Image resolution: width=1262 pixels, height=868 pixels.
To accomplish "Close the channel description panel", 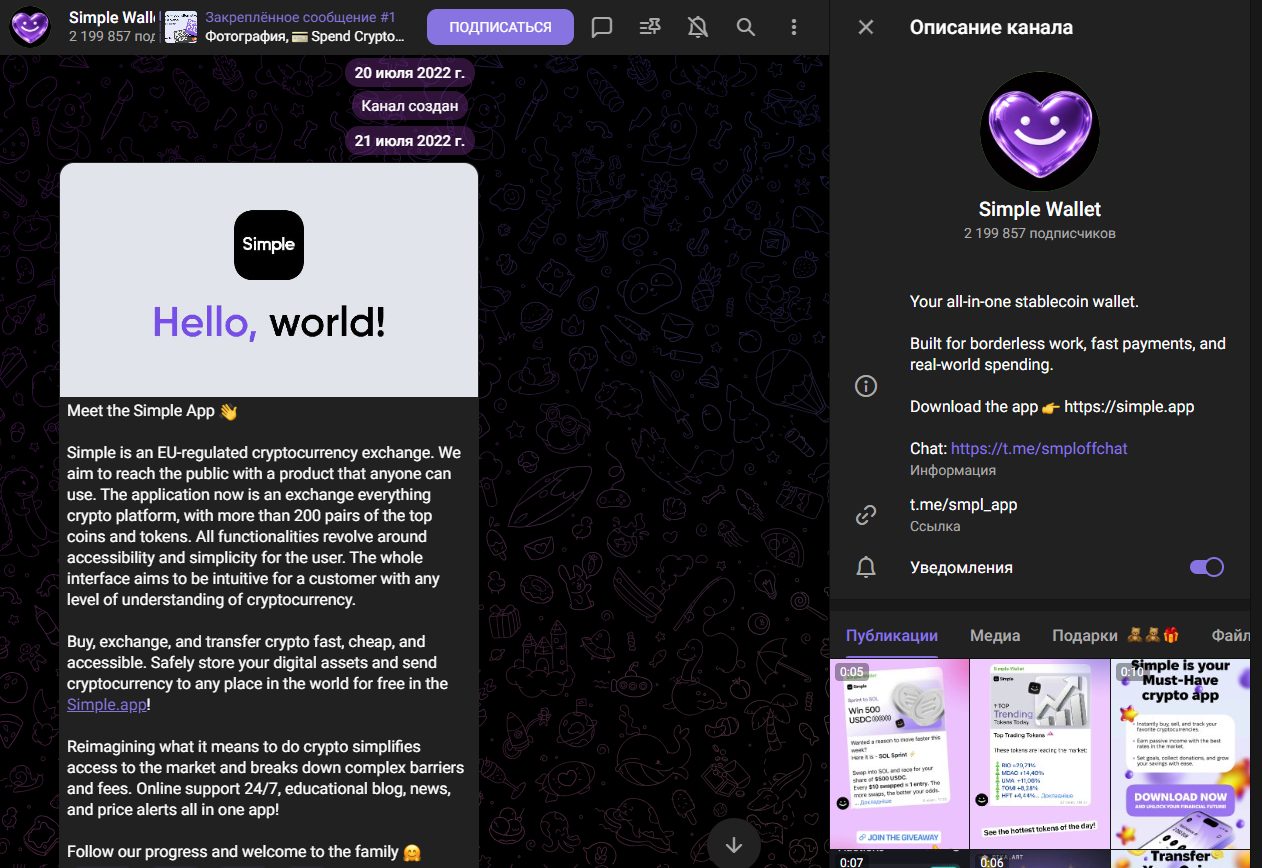I will pos(866,27).
